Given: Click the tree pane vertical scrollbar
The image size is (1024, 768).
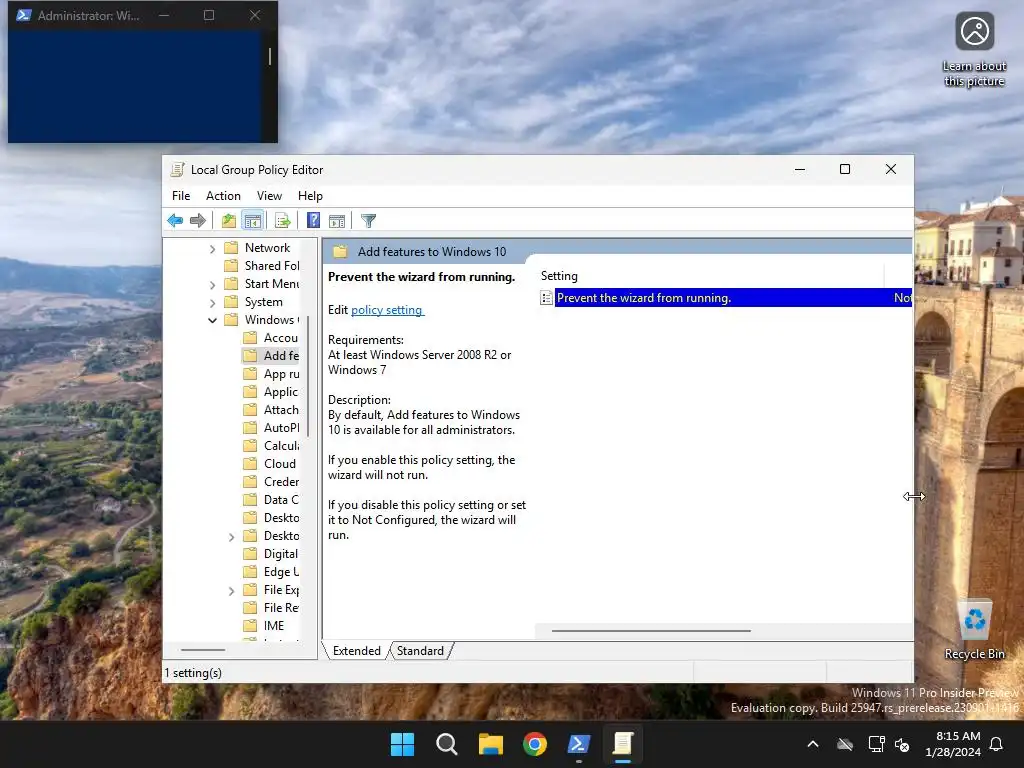Looking at the screenshot, I should click(308, 376).
